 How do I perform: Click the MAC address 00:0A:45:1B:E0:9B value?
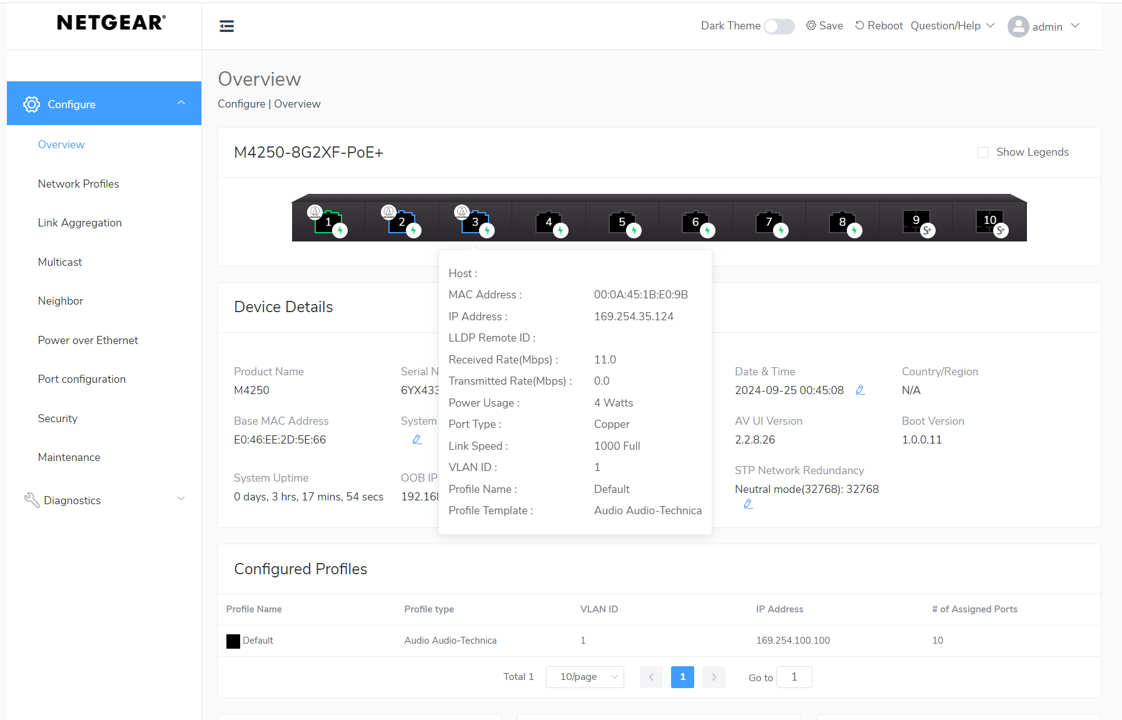(641, 295)
